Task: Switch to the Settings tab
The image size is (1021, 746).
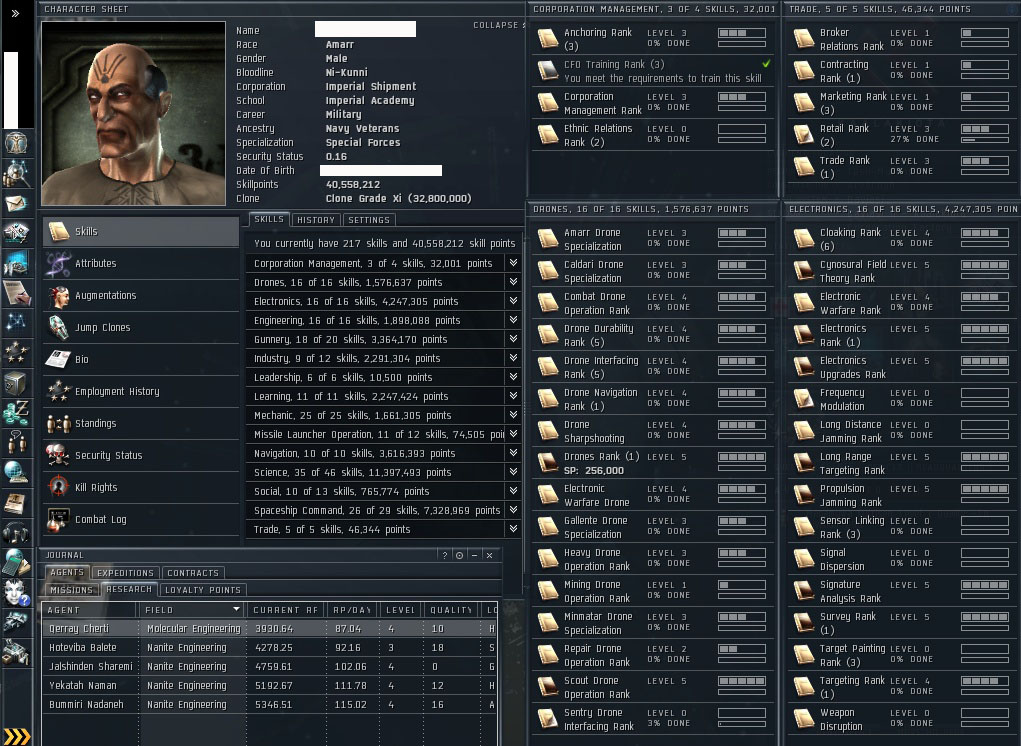Action: pyautogui.click(x=369, y=220)
